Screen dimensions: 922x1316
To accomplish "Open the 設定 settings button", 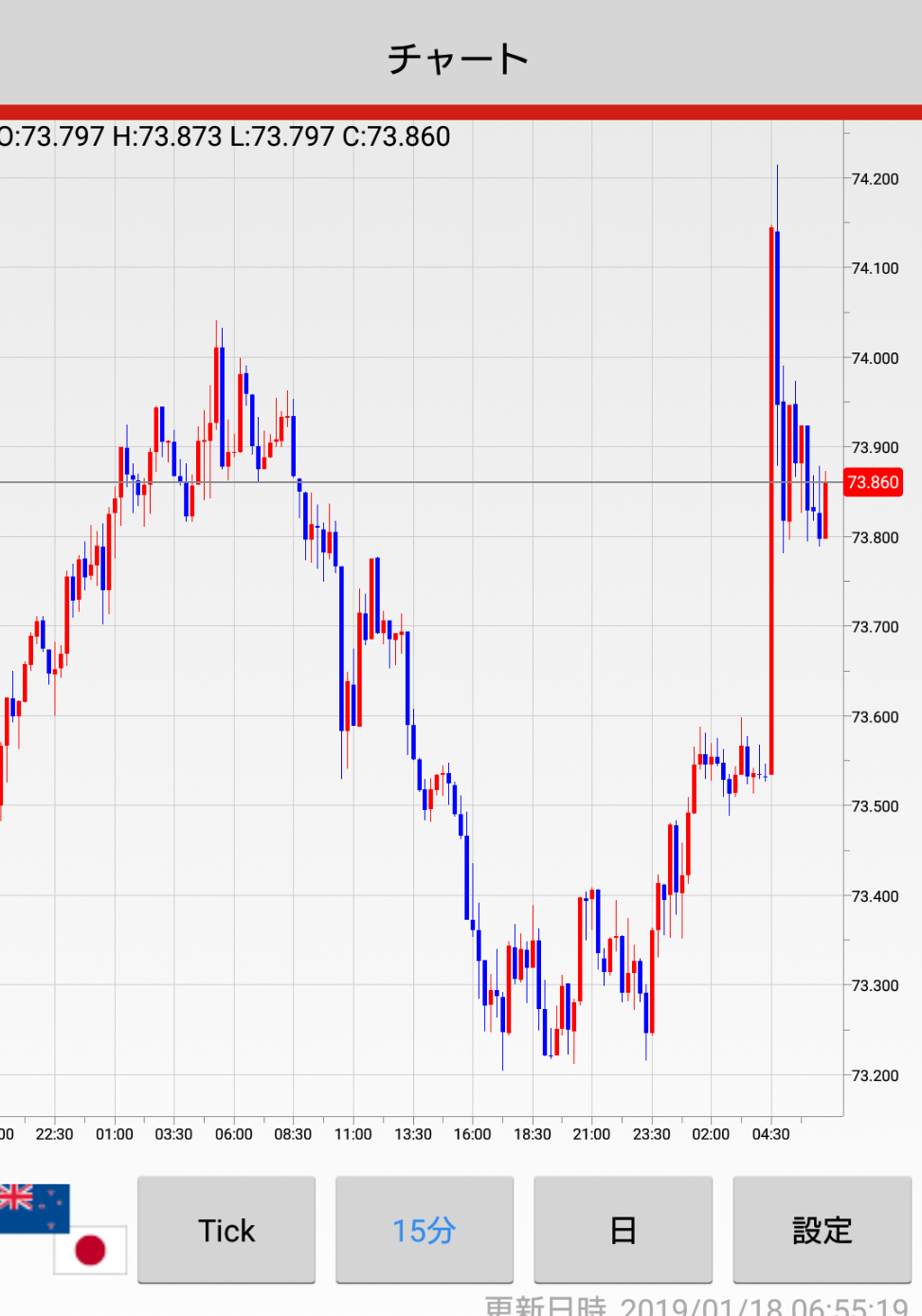I will 822,1230.
